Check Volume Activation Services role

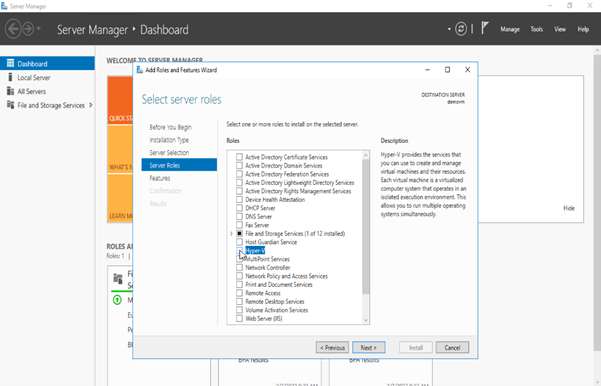tap(239, 310)
